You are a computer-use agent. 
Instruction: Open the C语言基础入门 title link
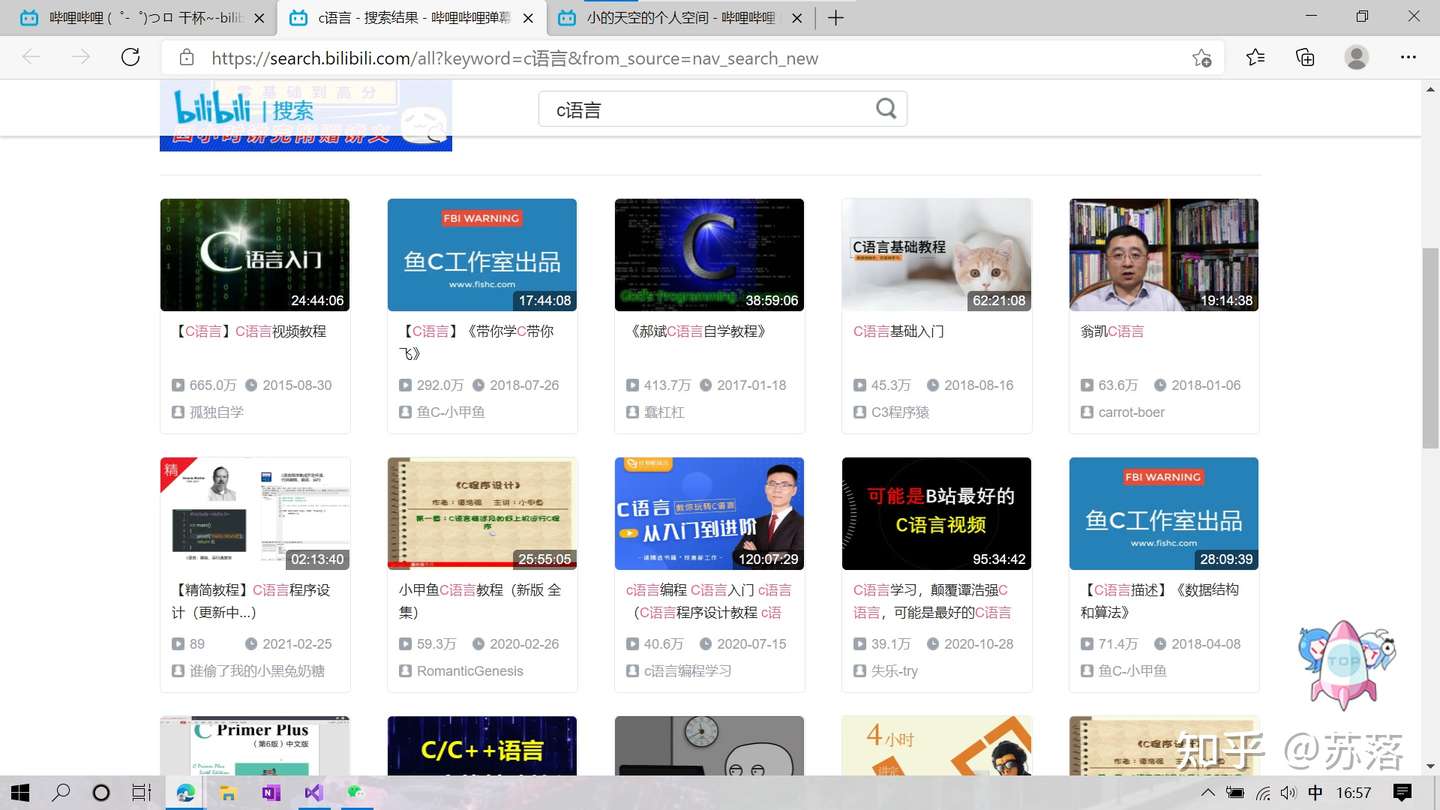click(x=898, y=331)
